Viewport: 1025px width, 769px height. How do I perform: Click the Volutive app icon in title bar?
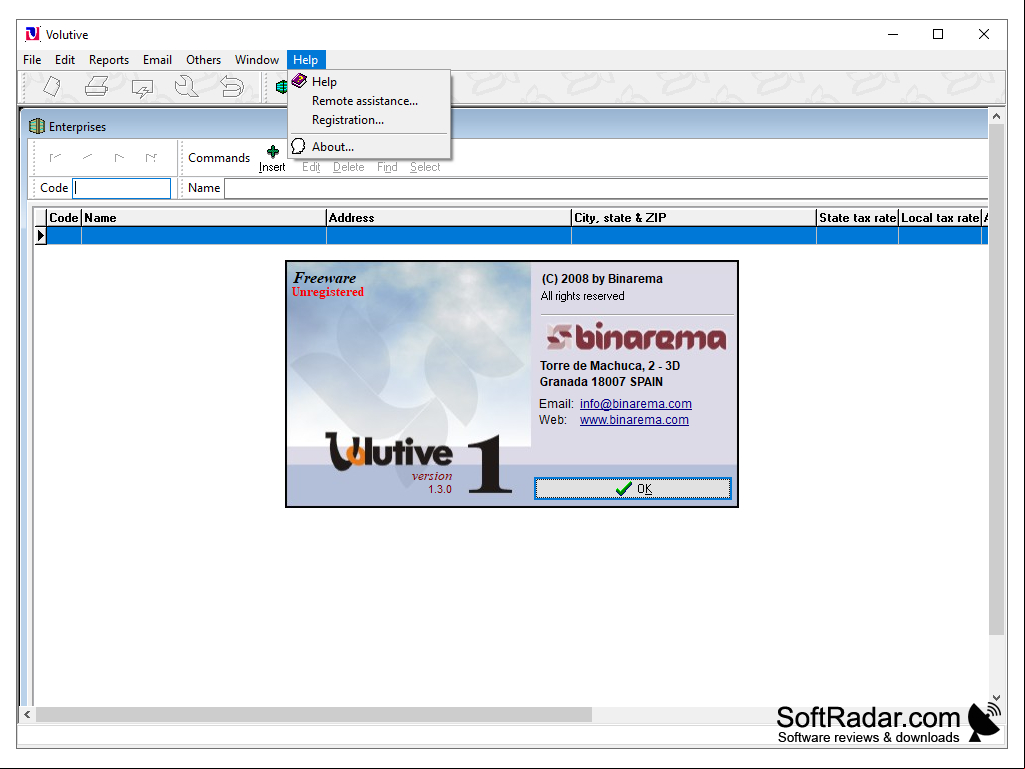point(33,34)
